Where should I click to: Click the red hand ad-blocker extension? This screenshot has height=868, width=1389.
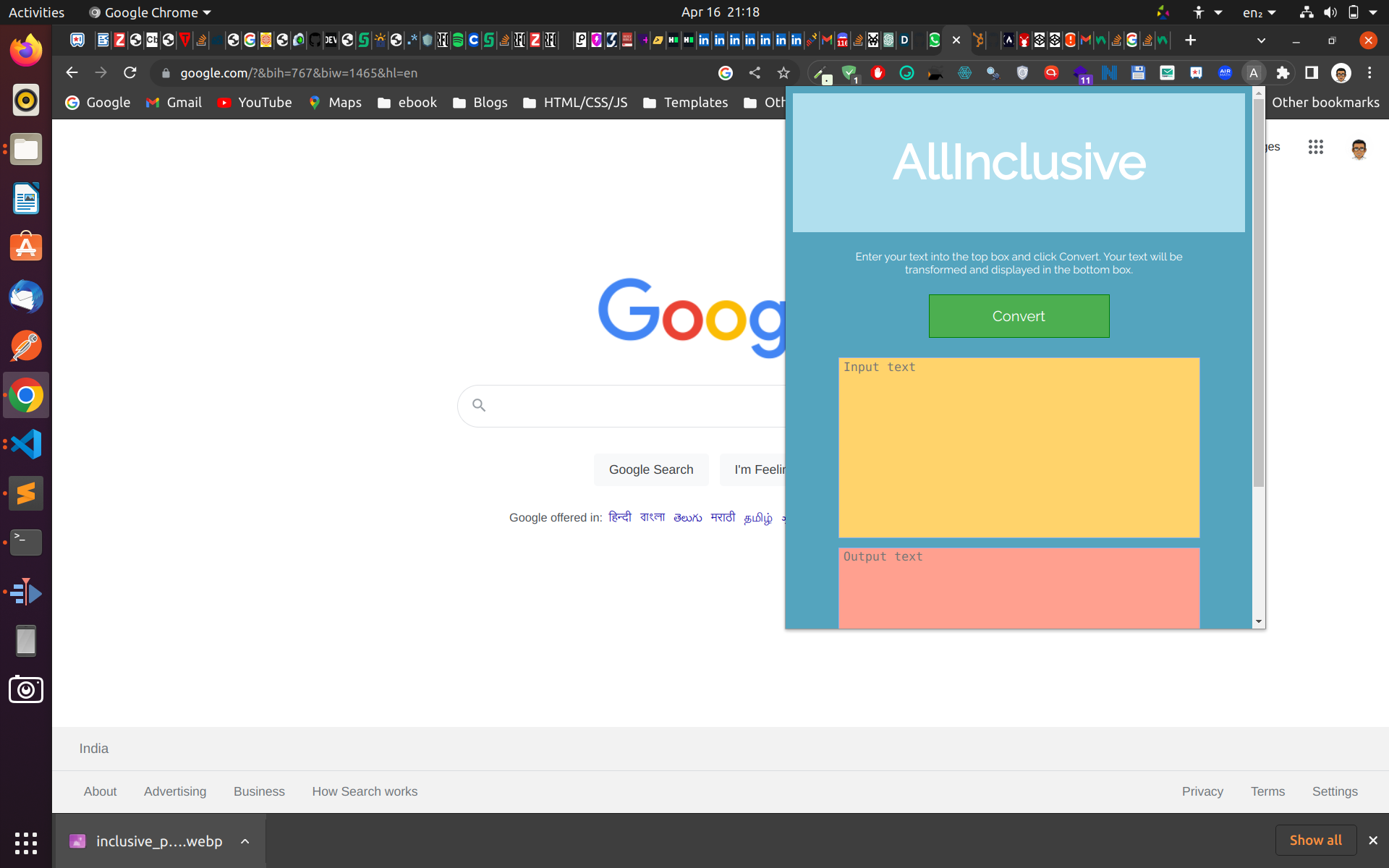(878, 73)
